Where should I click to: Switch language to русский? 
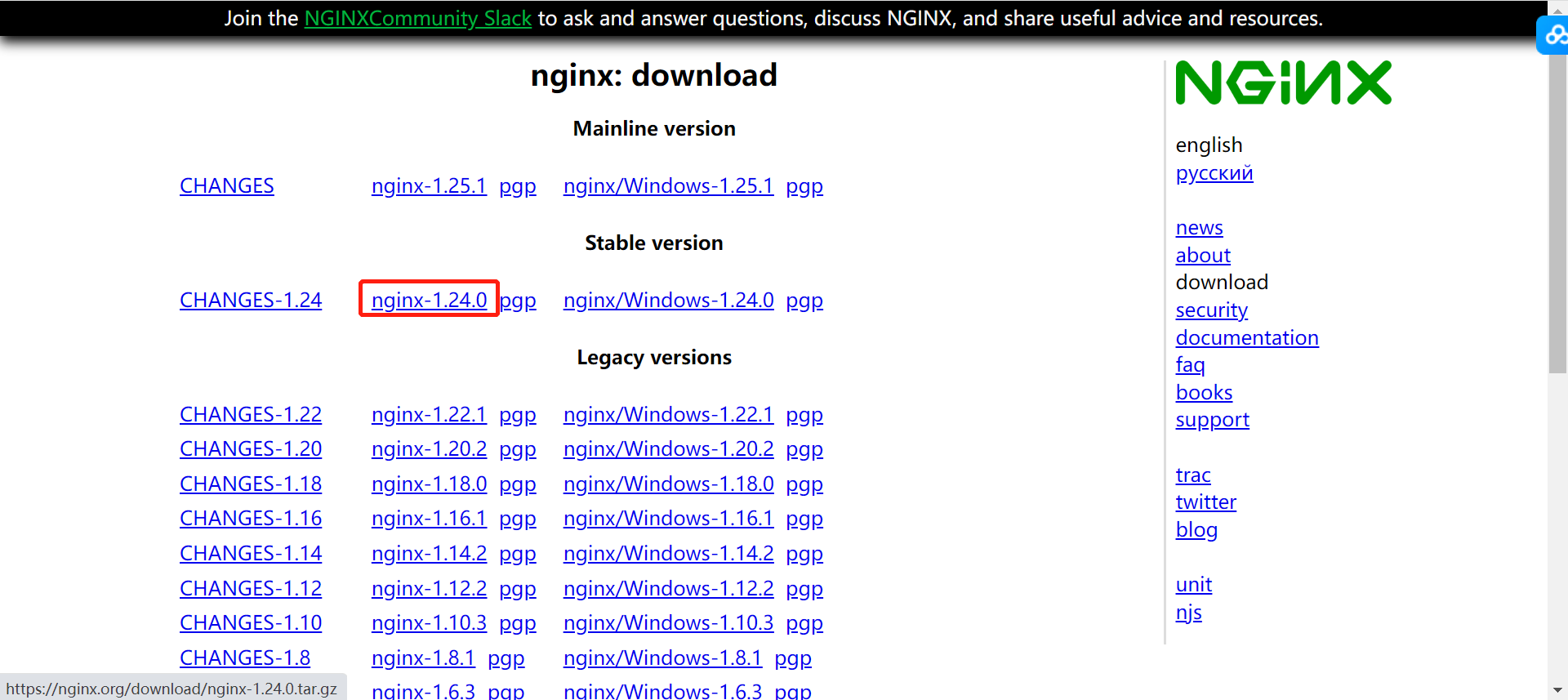click(1214, 173)
